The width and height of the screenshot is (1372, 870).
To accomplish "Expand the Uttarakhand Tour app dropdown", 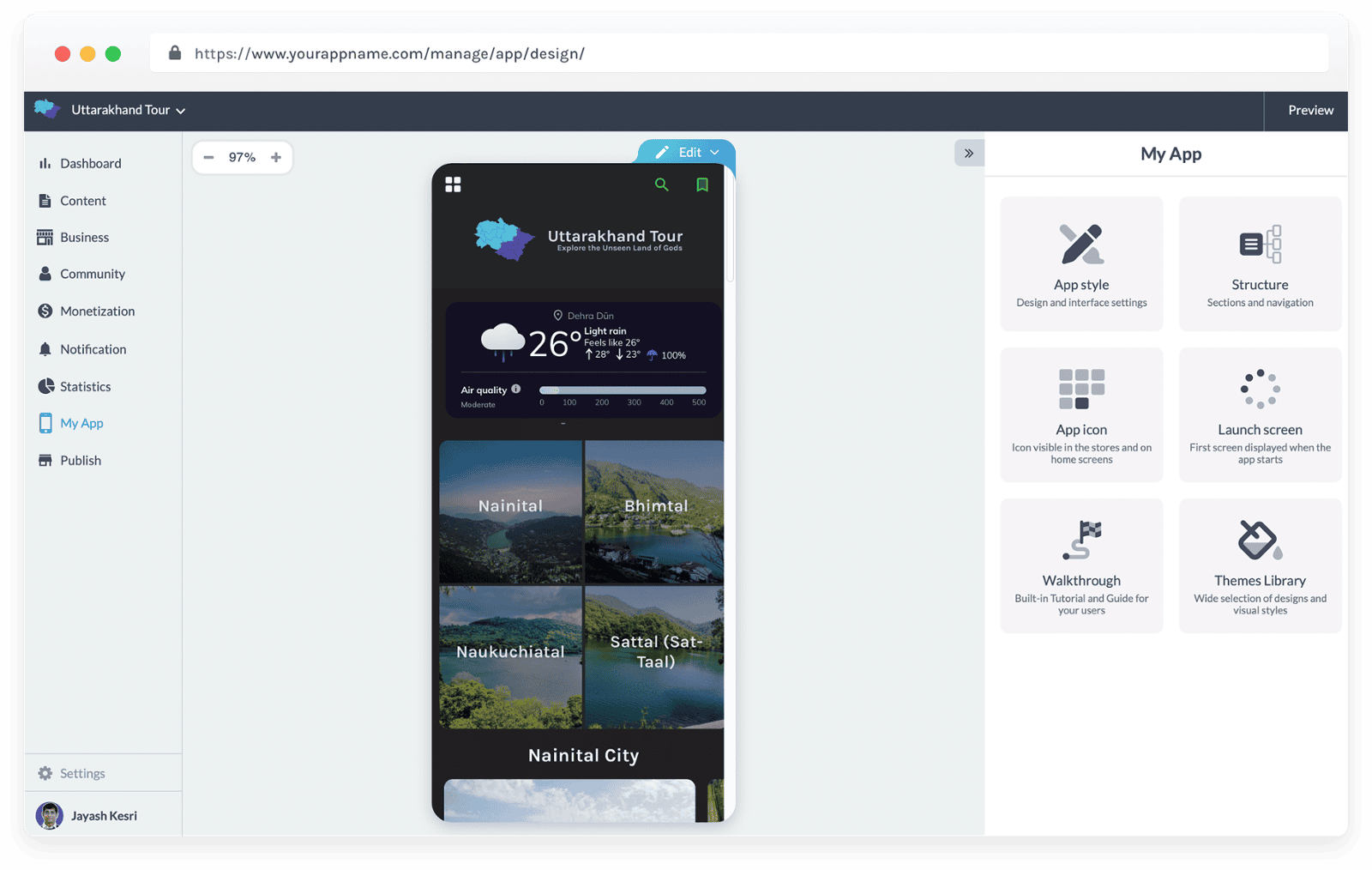I will pos(128,110).
